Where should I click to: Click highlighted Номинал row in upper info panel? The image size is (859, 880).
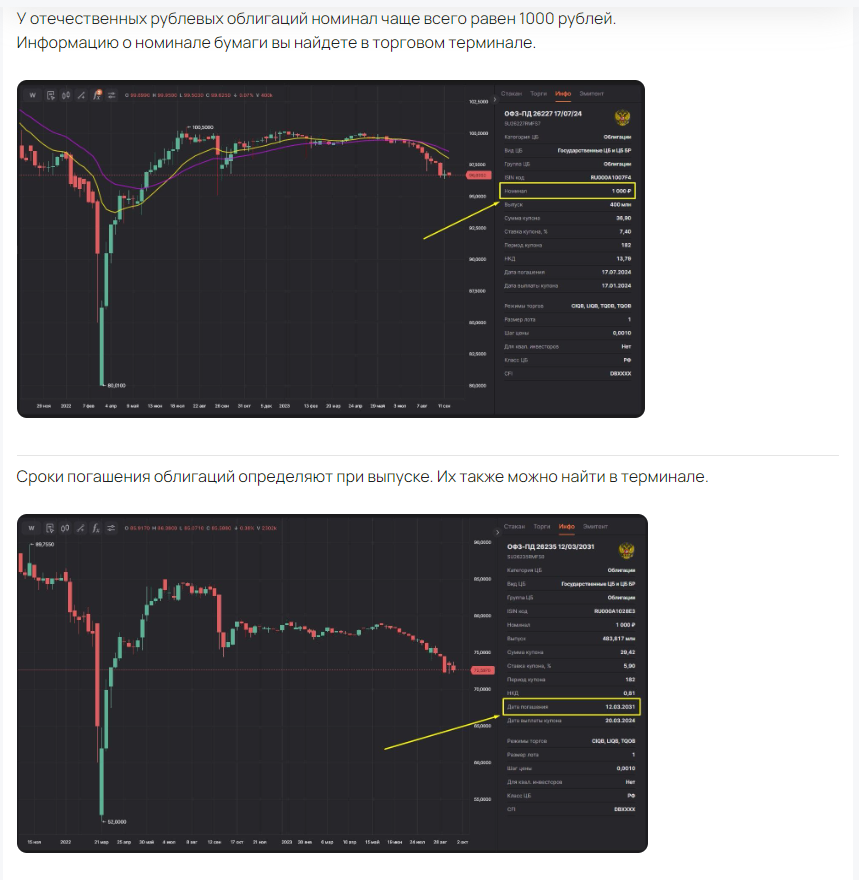tap(567, 190)
